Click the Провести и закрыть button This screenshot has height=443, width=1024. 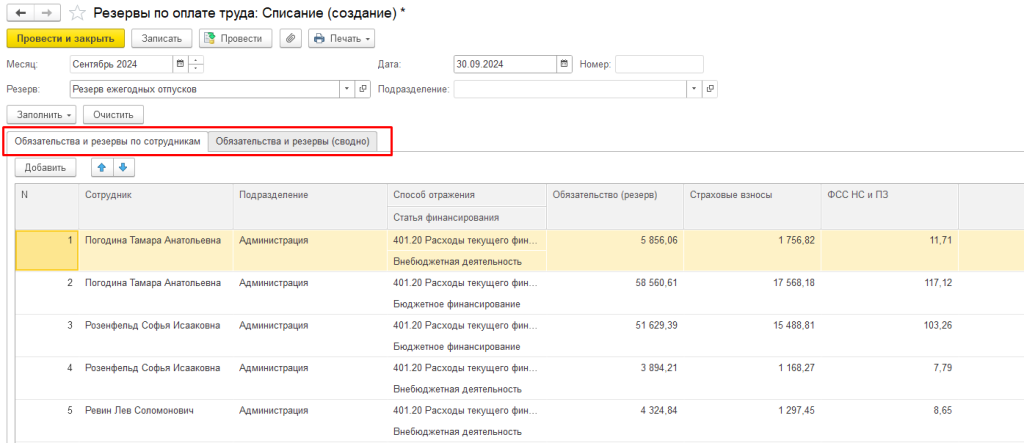coord(66,39)
